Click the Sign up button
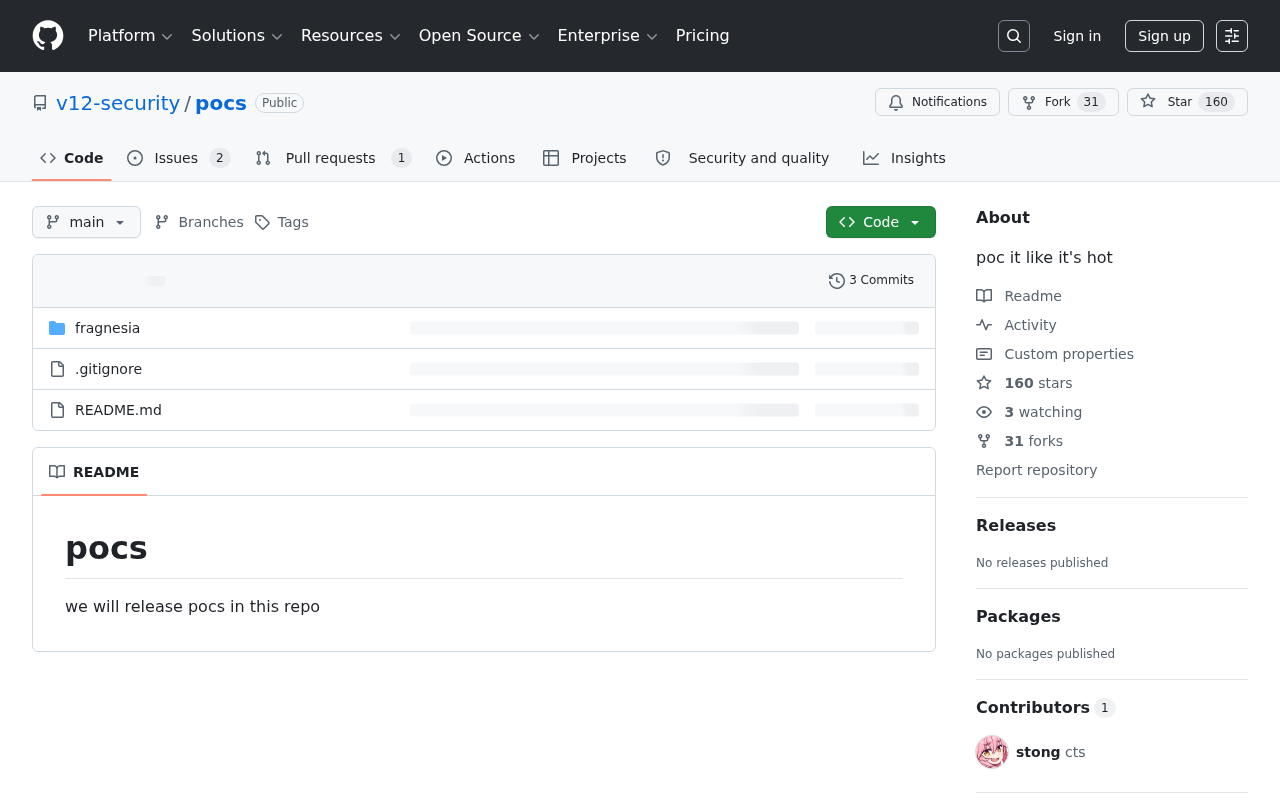The width and height of the screenshot is (1280, 800). click(x=1164, y=36)
